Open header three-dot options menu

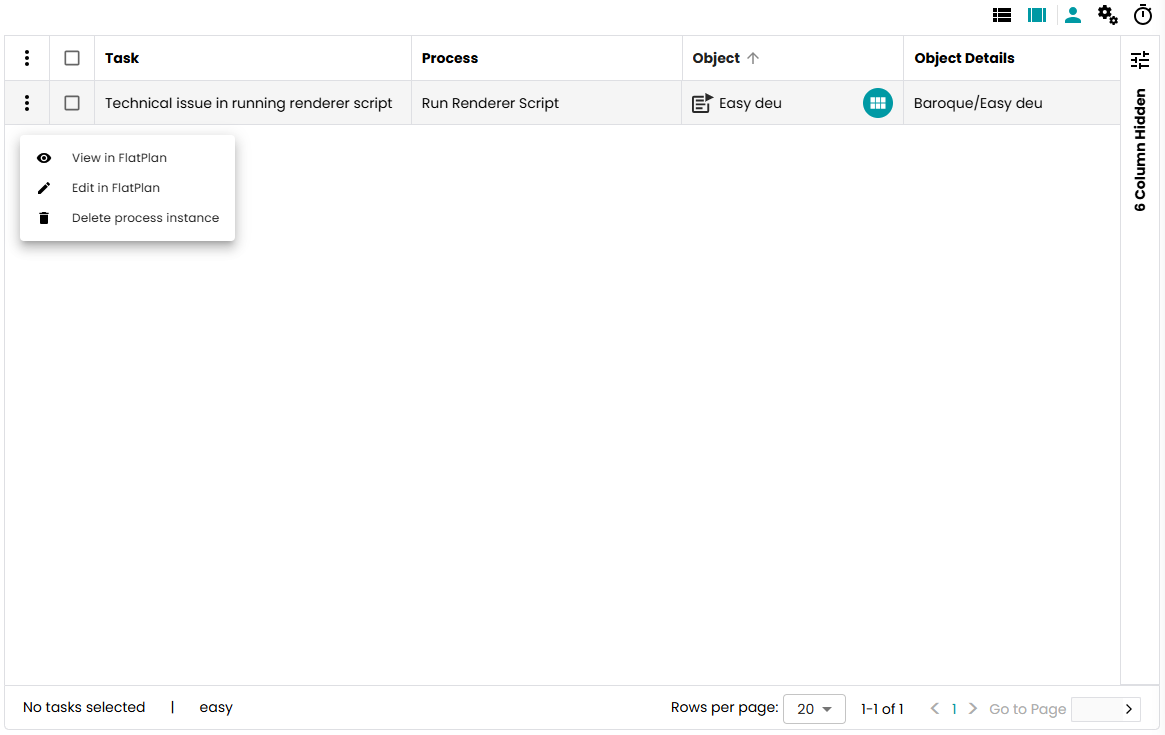click(x=27, y=58)
